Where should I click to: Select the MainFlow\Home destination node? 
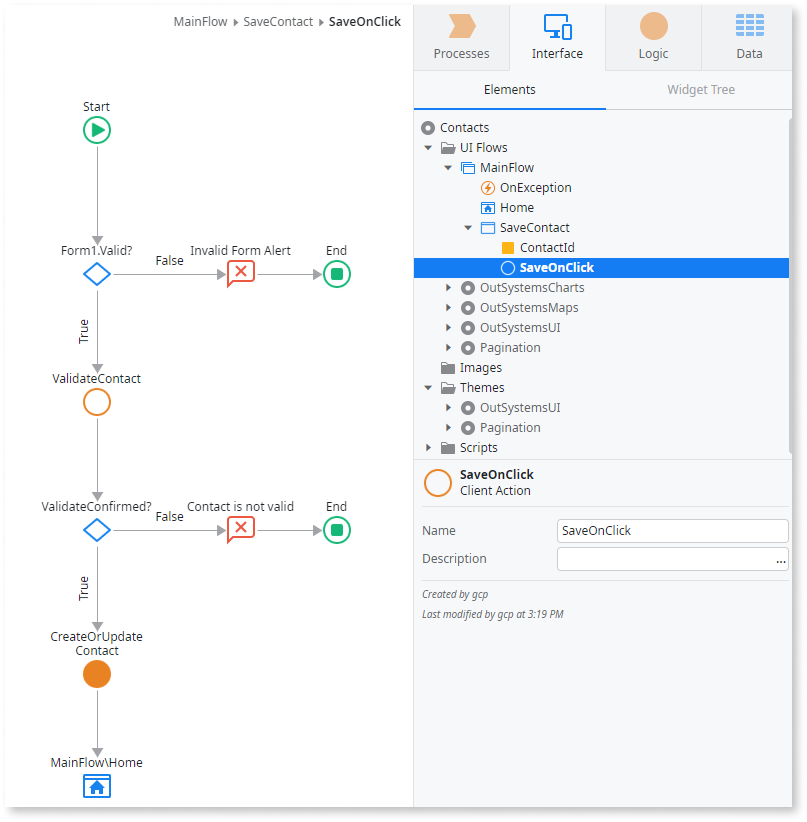coord(96,786)
